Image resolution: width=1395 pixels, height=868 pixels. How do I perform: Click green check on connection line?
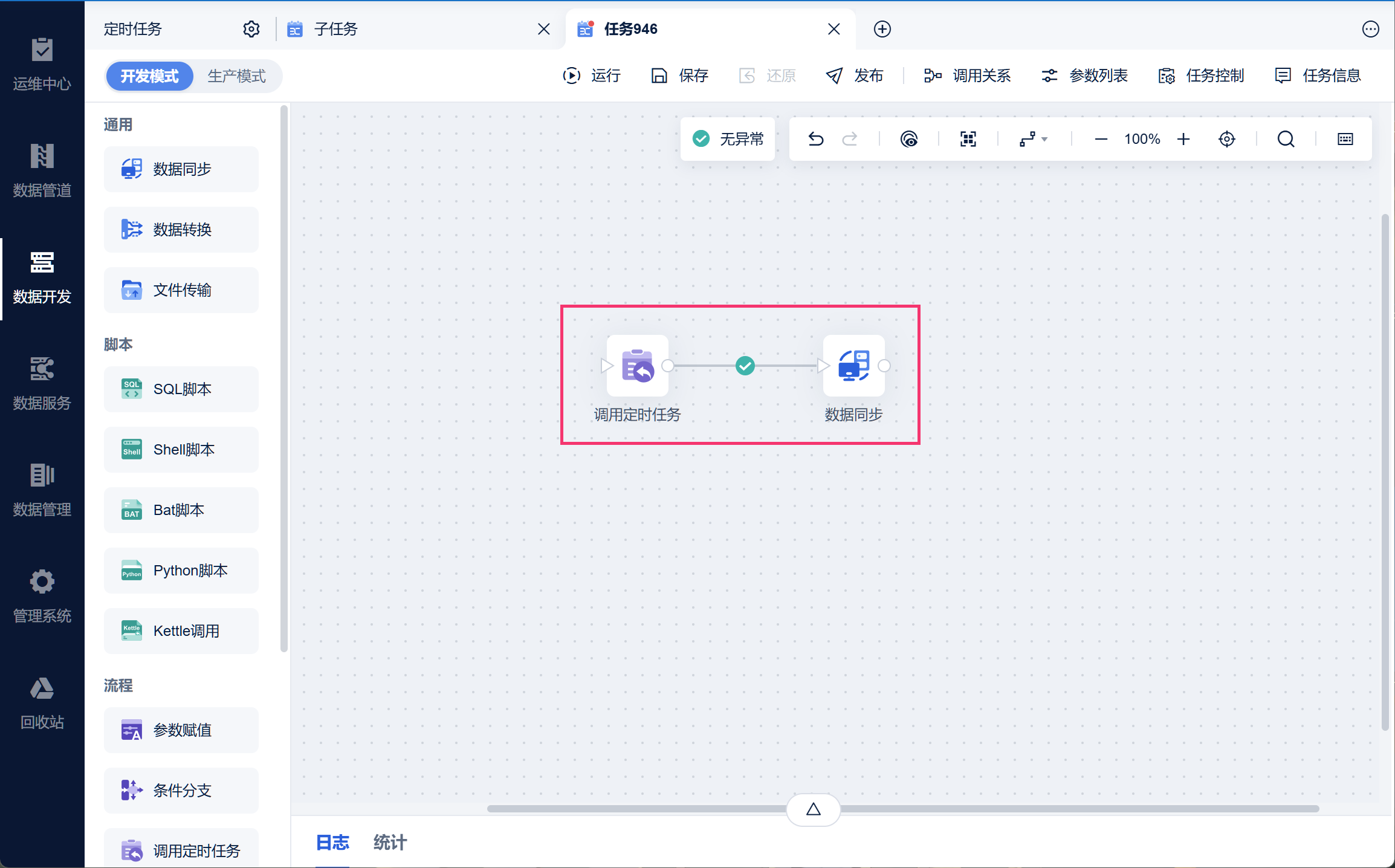coord(745,366)
